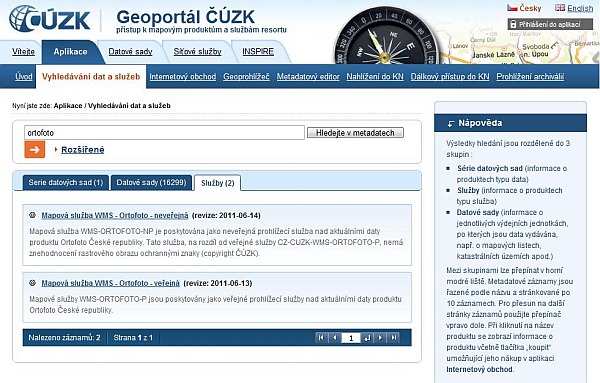Image resolution: width=600 pixels, height=383 pixels.
Task: Open Mapová služba WMS - Ortofoto - veřejná
Action: coord(110,283)
